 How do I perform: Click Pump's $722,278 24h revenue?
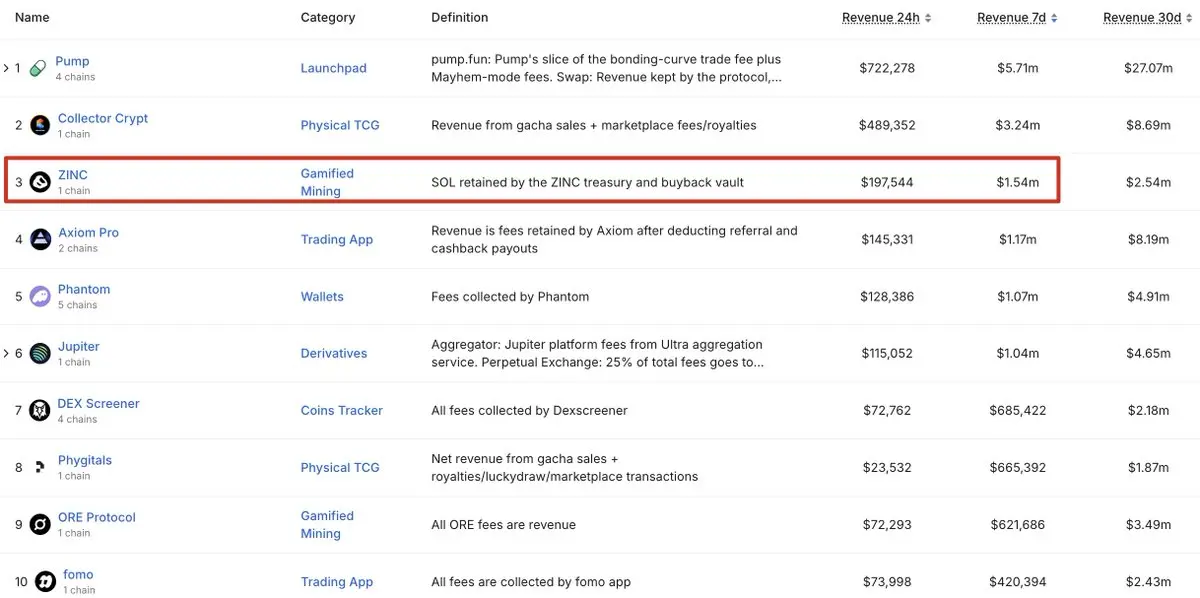point(886,68)
